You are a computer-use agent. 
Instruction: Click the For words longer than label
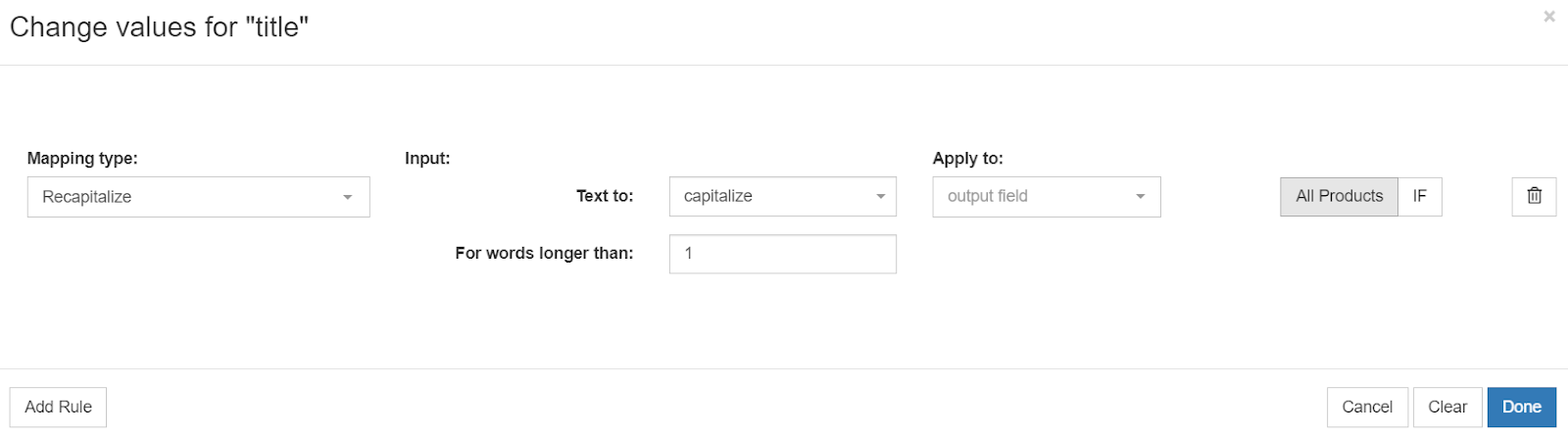pos(544,253)
